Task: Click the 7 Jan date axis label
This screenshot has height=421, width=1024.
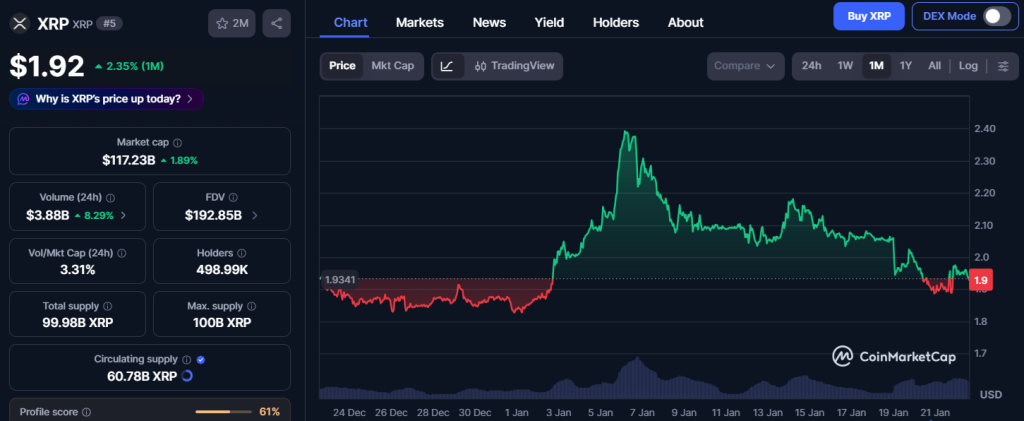Action: pos(642,413)
